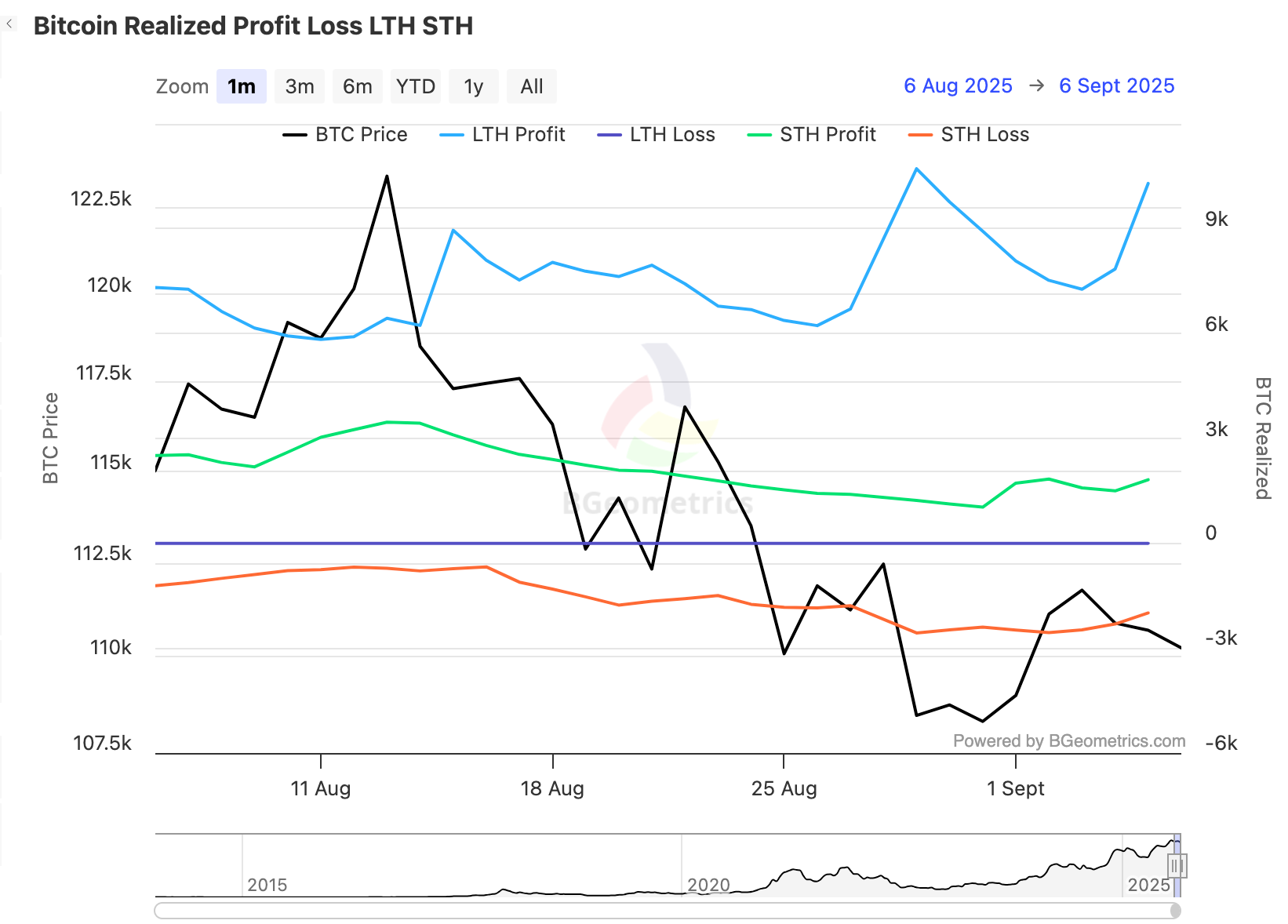The width and height of the screenshot is (1288, 924).
Task: Click the LTH Profit peak near 29 Aug
Action: (x=916, y=169)
